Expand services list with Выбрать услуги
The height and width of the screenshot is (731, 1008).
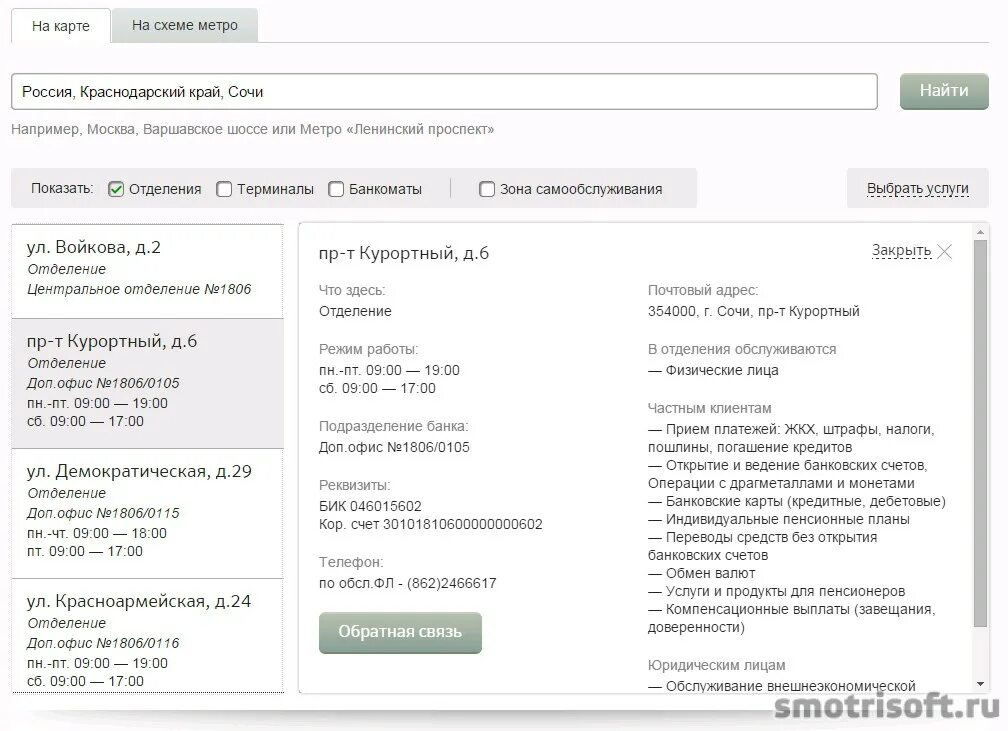[918, 188]
